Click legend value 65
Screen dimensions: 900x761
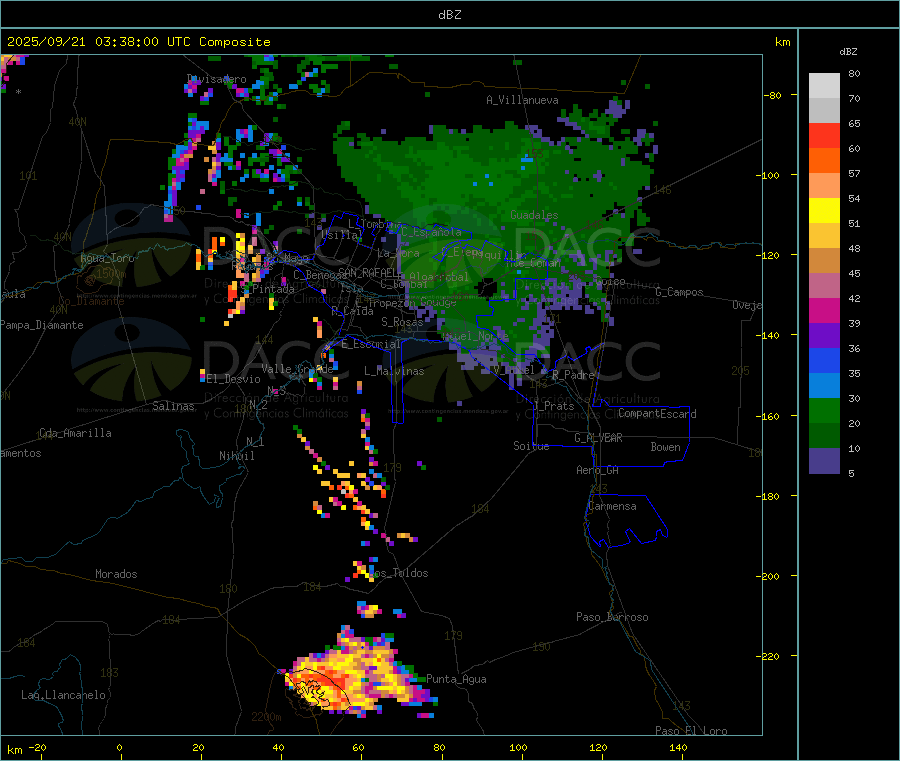[854, 123]
